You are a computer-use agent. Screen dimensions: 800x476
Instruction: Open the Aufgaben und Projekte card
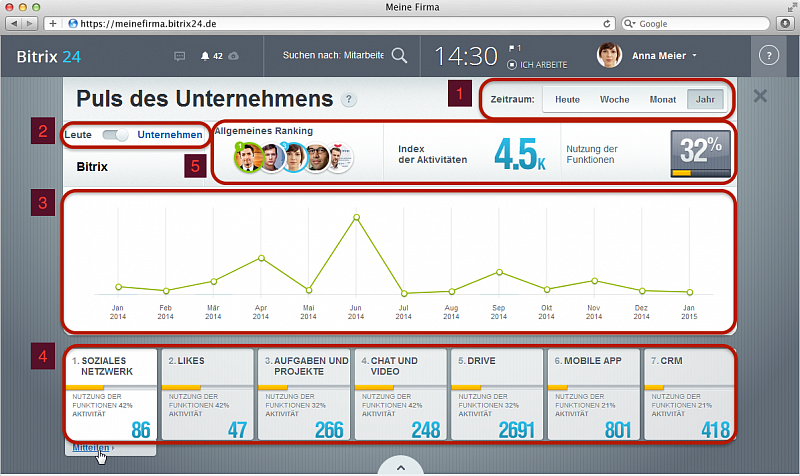click(x=304, y=394)
